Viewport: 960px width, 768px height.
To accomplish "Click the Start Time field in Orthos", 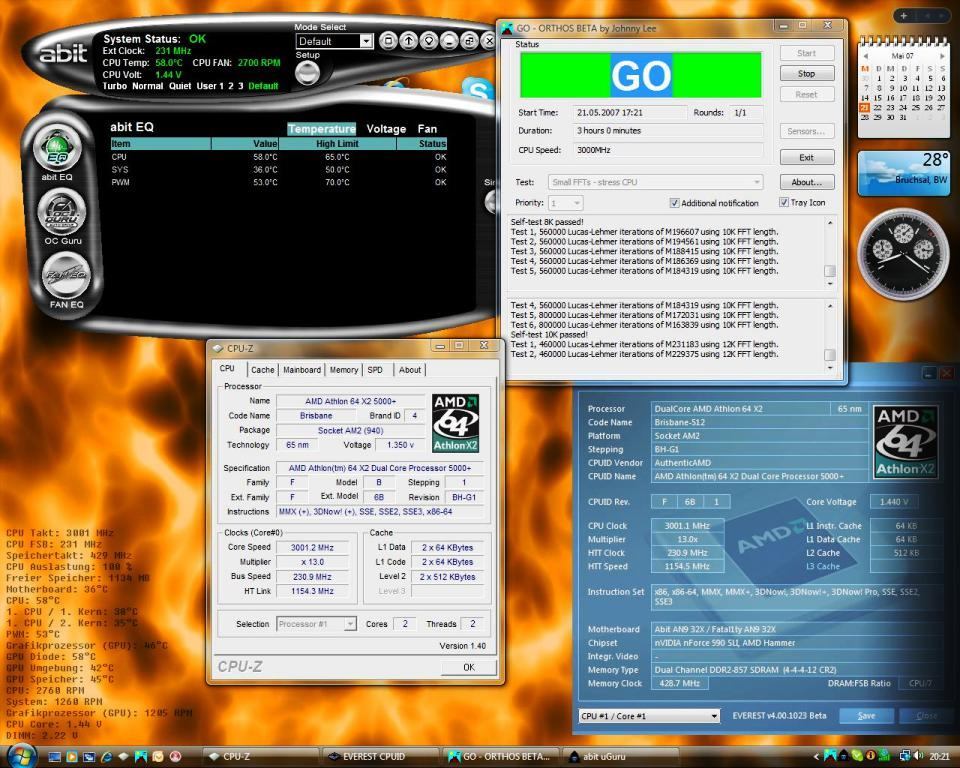I will pos(629,113).
